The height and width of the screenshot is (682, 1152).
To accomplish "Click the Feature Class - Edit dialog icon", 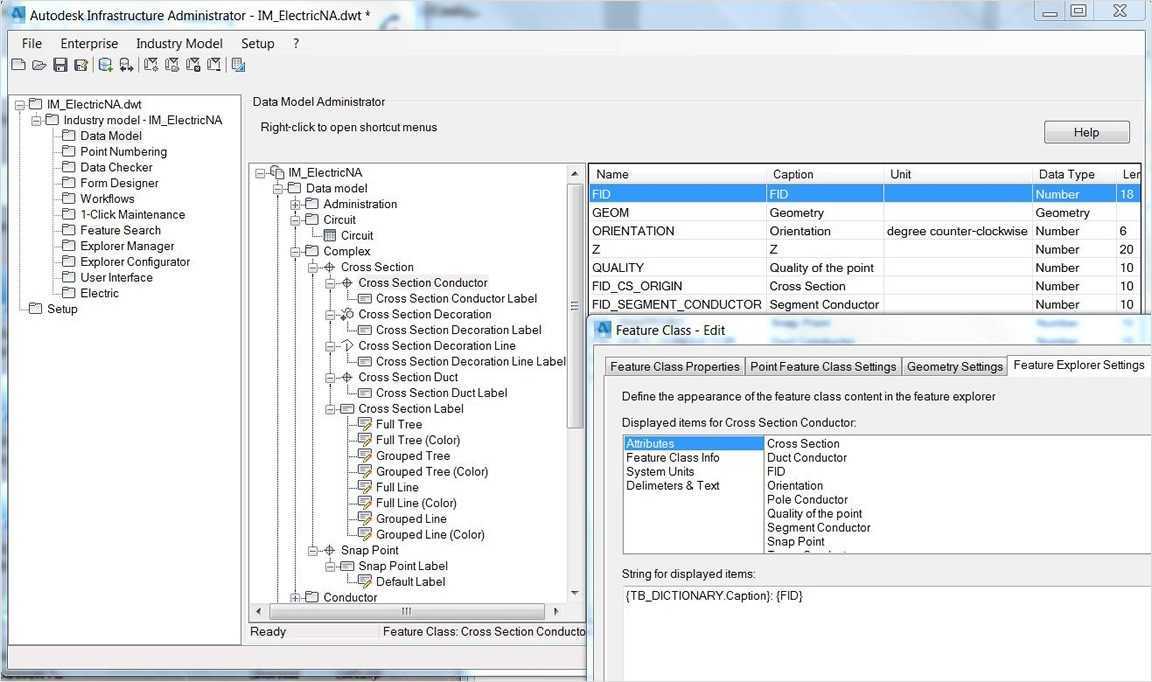I will [x=602, y=329].
